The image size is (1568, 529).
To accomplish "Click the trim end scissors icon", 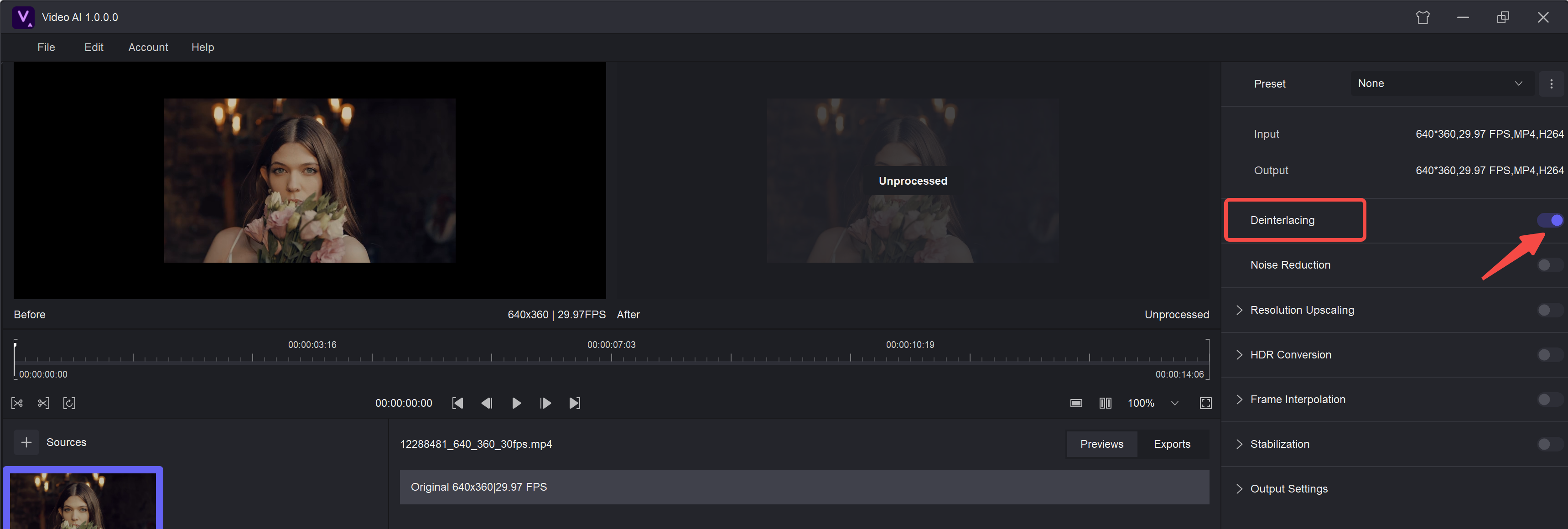I will (43, 403).
